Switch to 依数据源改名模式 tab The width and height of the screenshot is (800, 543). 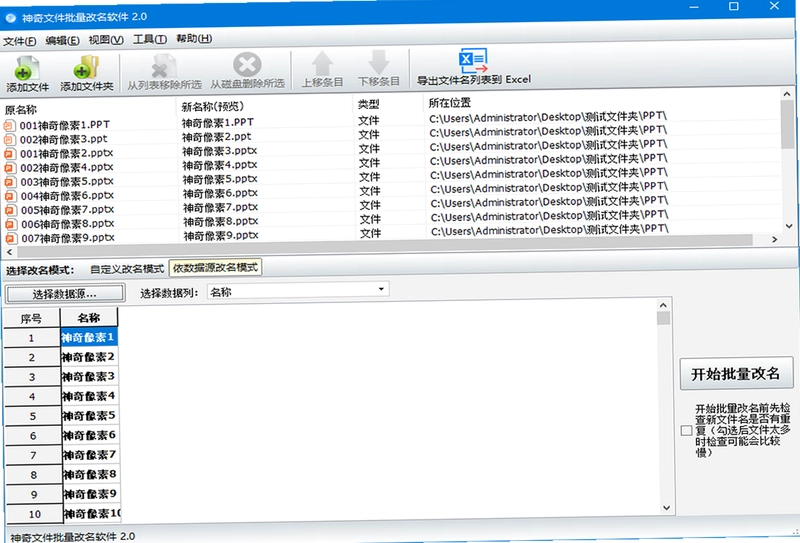(x=215, y=267)
